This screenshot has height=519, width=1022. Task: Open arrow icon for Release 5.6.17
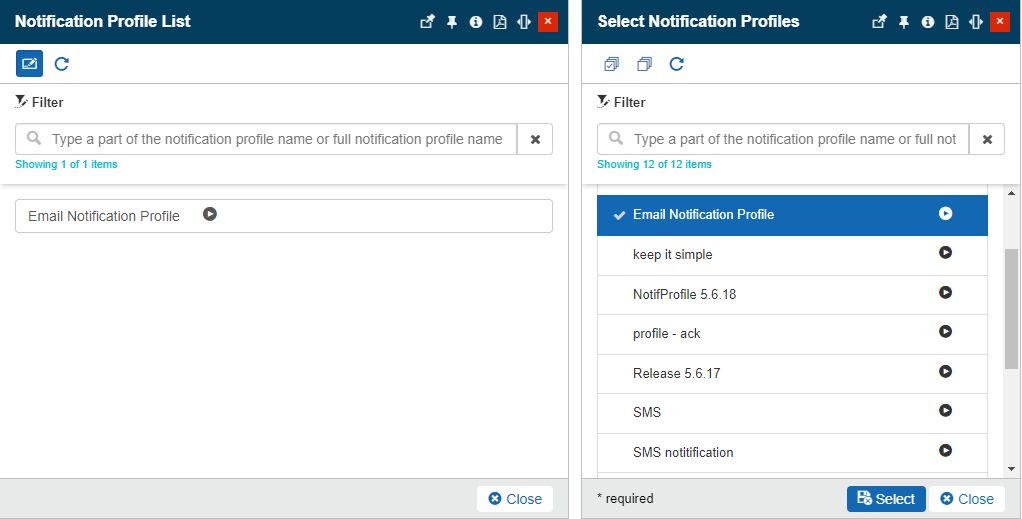click(x=946, y=371)
